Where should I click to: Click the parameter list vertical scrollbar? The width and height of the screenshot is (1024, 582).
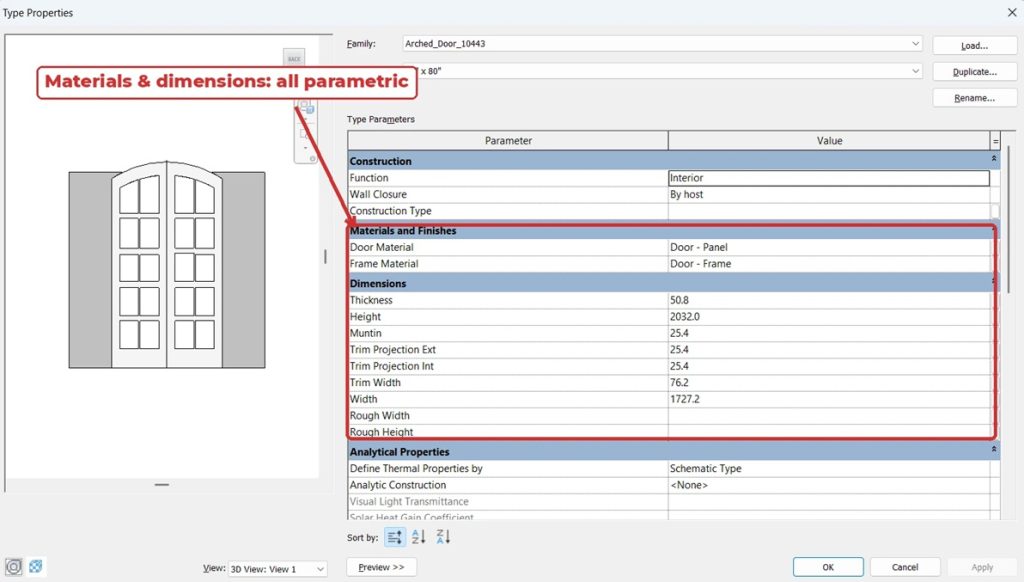[1010, 219]
